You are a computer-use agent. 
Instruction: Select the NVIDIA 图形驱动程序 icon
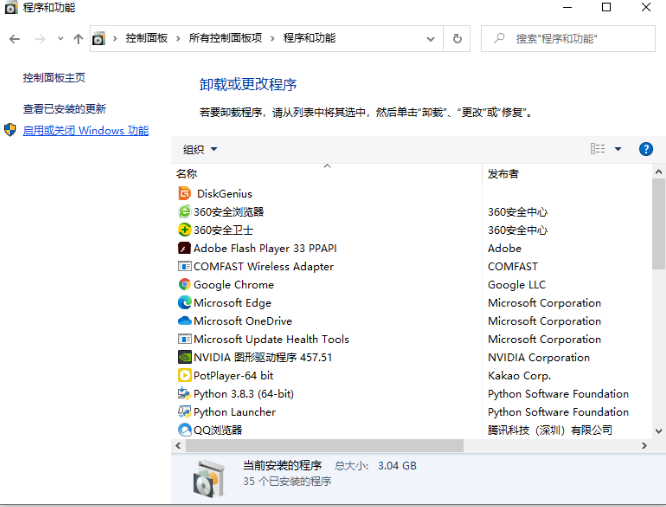(184, 357)
